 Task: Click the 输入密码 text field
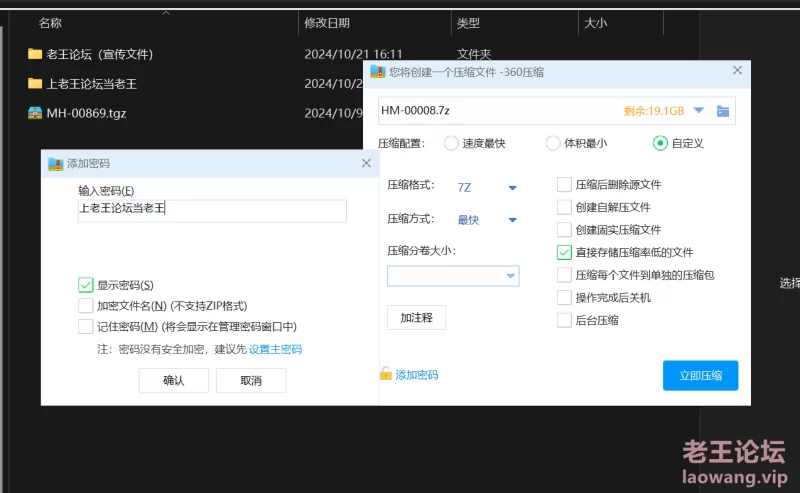pyautogui.click(x=212, y=210)
